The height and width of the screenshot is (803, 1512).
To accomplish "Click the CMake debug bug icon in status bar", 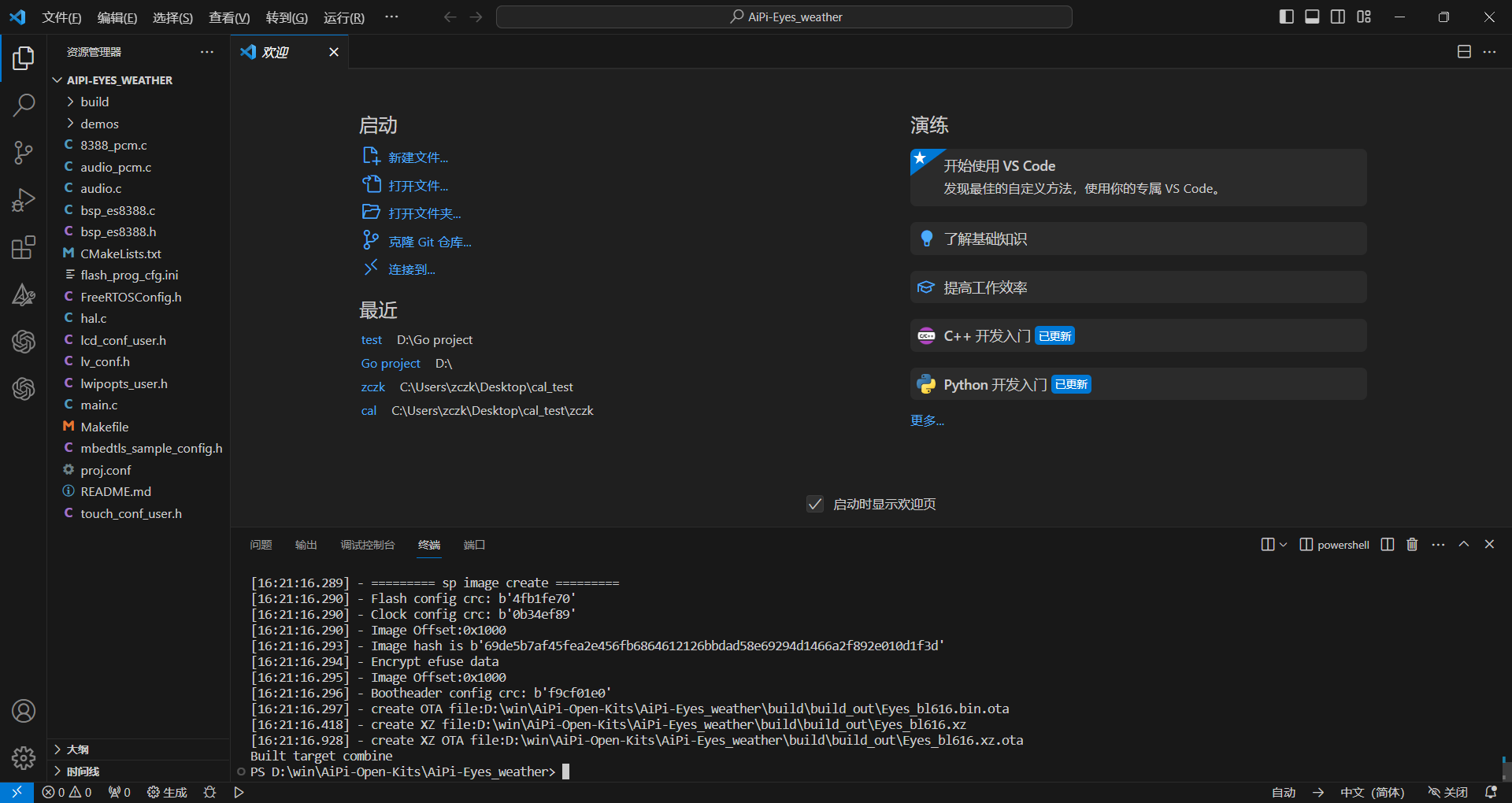I will [x=209, y=792].
